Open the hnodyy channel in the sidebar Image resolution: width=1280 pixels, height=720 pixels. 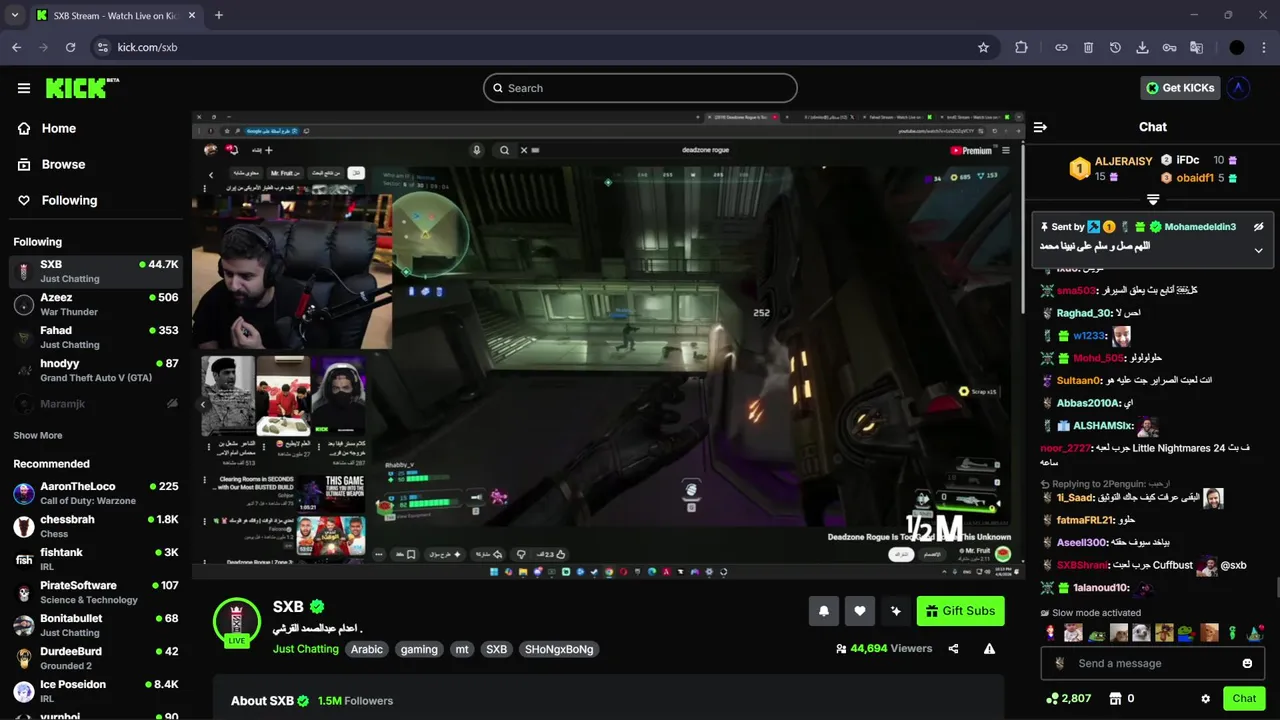[96, 370]
